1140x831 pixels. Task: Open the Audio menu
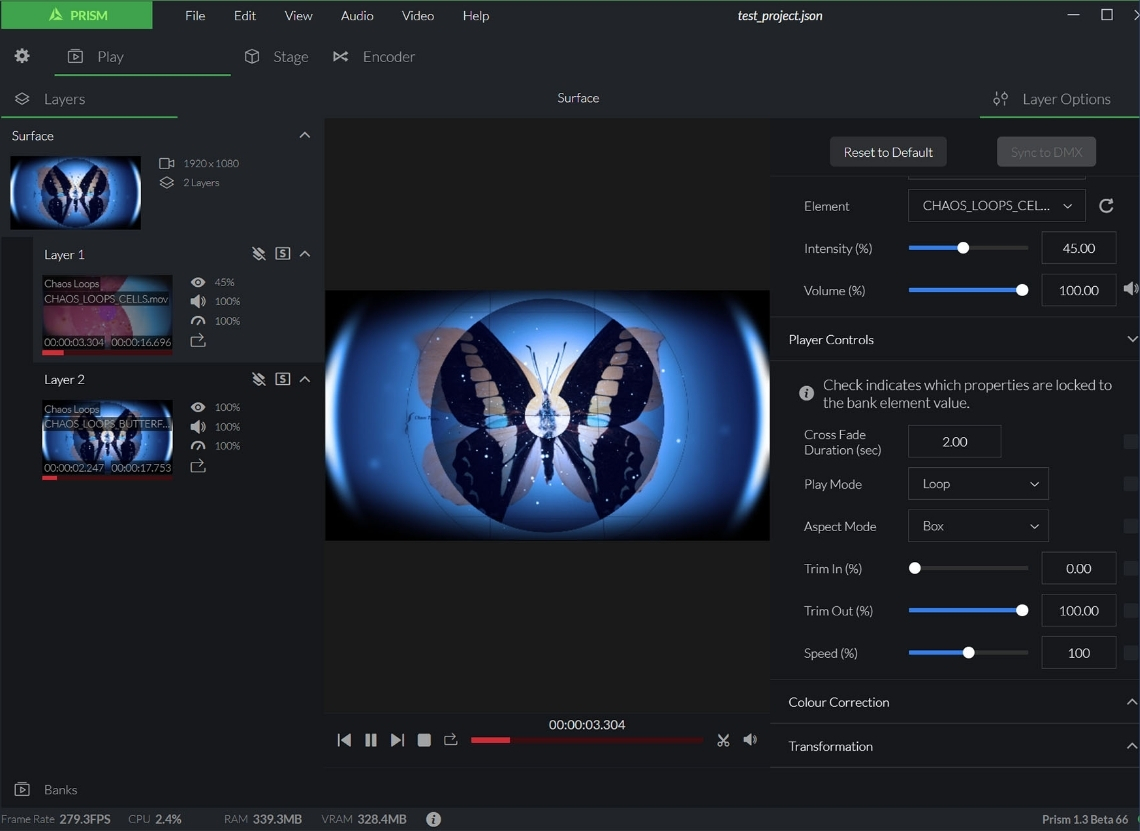tap(357, 15)
